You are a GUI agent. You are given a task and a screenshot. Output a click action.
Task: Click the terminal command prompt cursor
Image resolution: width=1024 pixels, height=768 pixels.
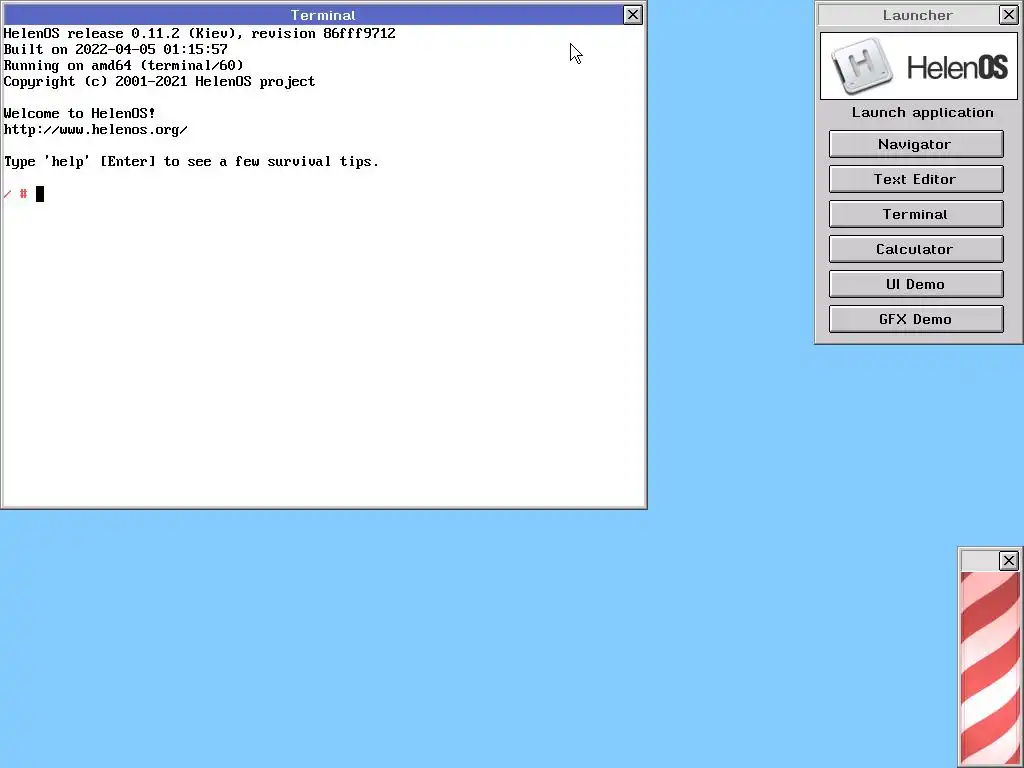pos(40,194)
